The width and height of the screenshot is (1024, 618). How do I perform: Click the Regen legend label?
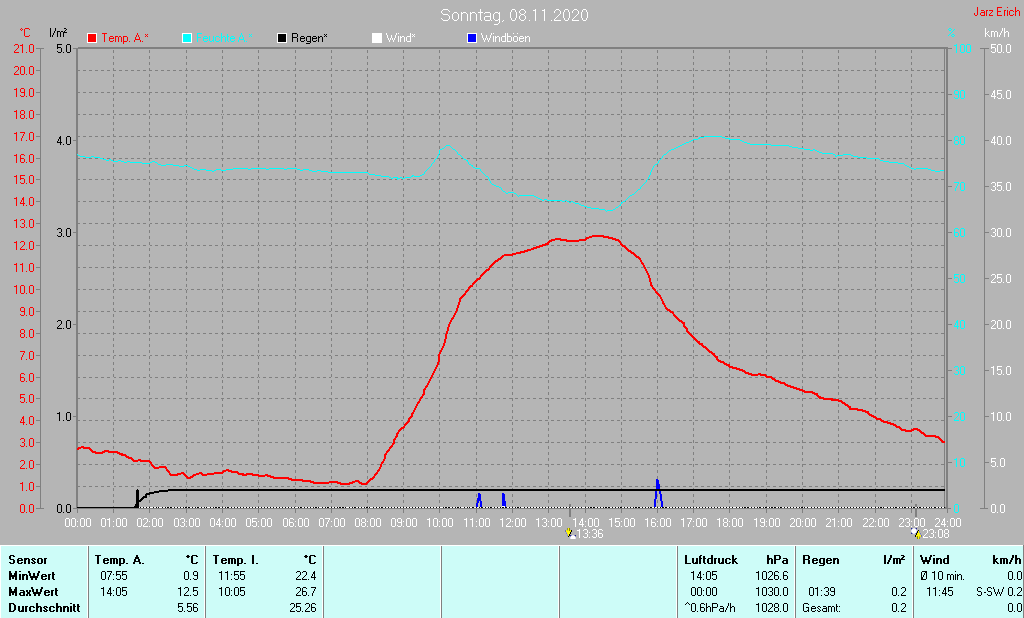(x=310, y=38)
